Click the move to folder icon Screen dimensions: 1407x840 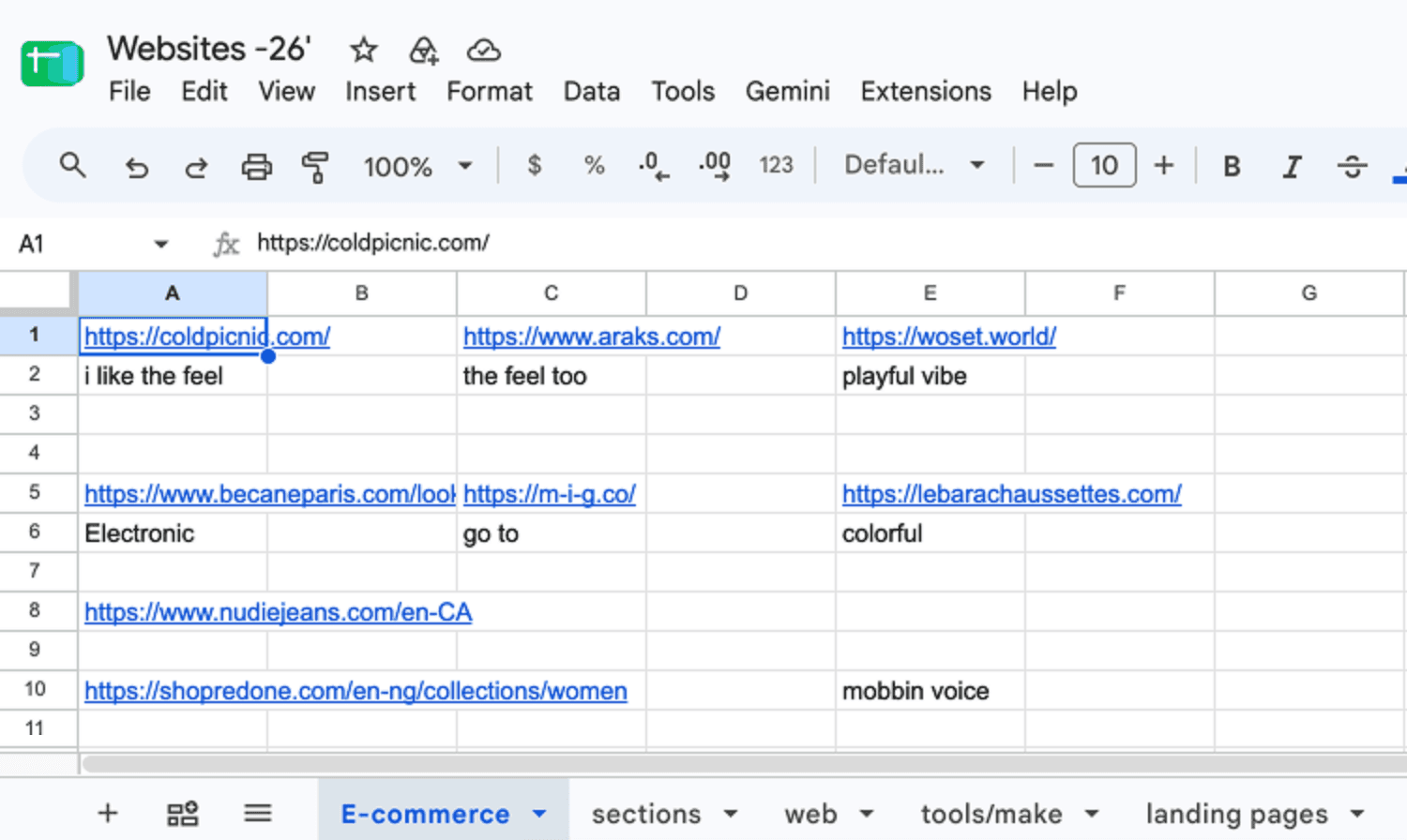423,50
